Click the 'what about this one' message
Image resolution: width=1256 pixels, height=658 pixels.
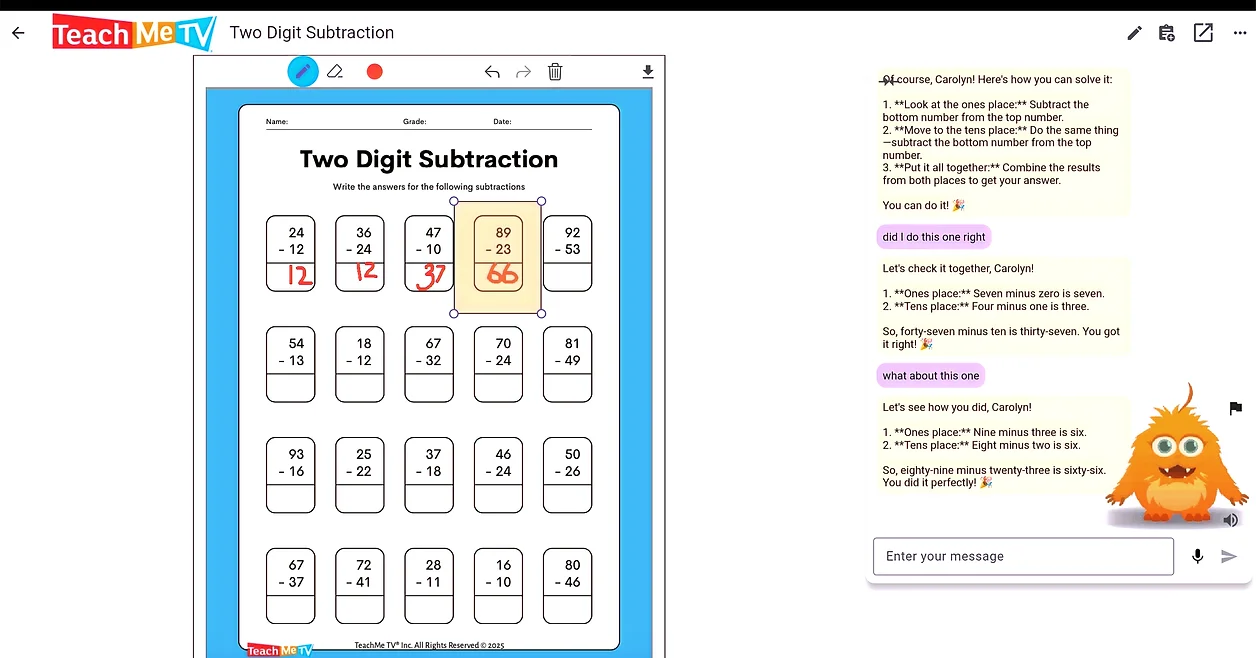tap(930, 376)
